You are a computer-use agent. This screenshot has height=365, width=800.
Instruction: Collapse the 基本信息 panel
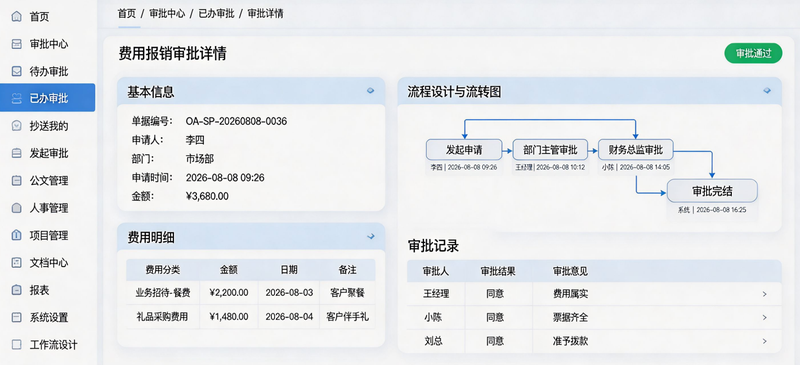pos(370,90)
